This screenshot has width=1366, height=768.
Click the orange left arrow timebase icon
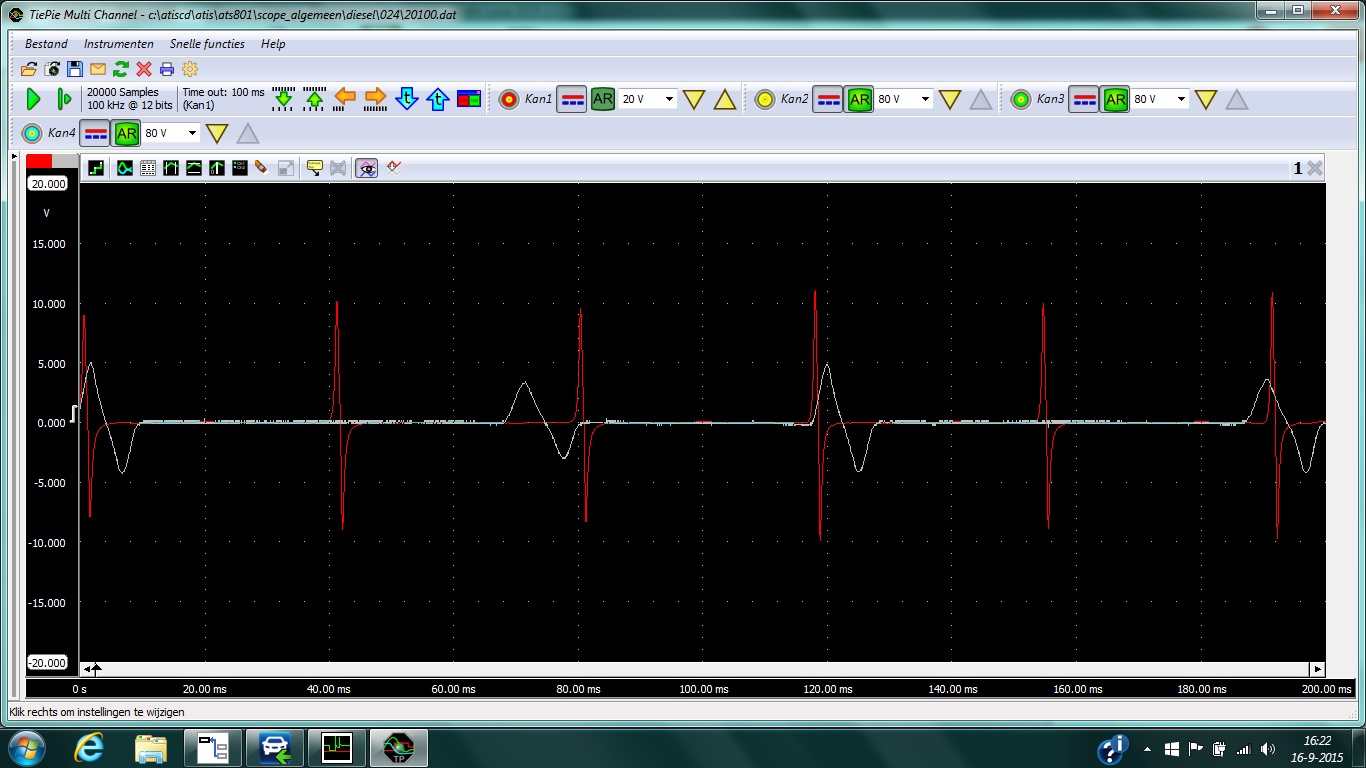coord(345,98)
